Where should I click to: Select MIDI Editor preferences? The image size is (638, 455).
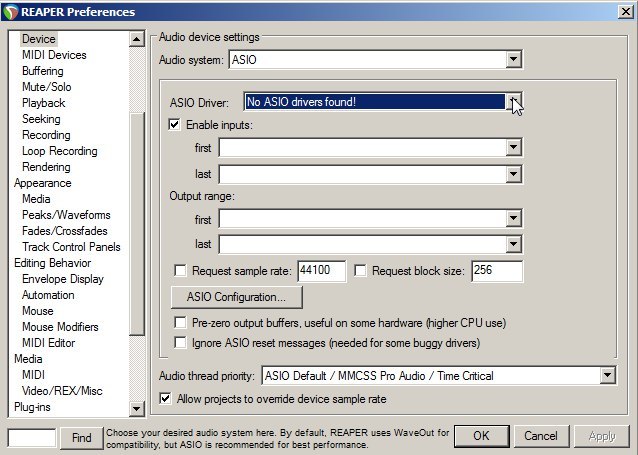click(48, 343)
